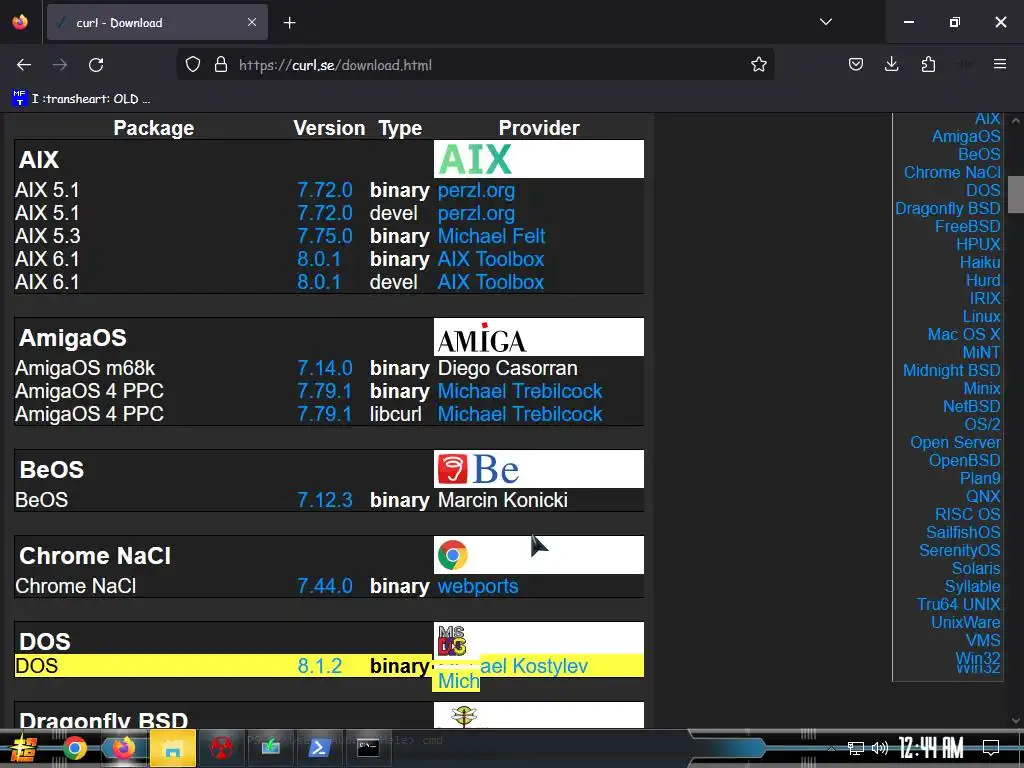Open AIX Toolbox link for AIX 6.1 binary
This screenshot has height=768, width=1024.
(490, 259)
